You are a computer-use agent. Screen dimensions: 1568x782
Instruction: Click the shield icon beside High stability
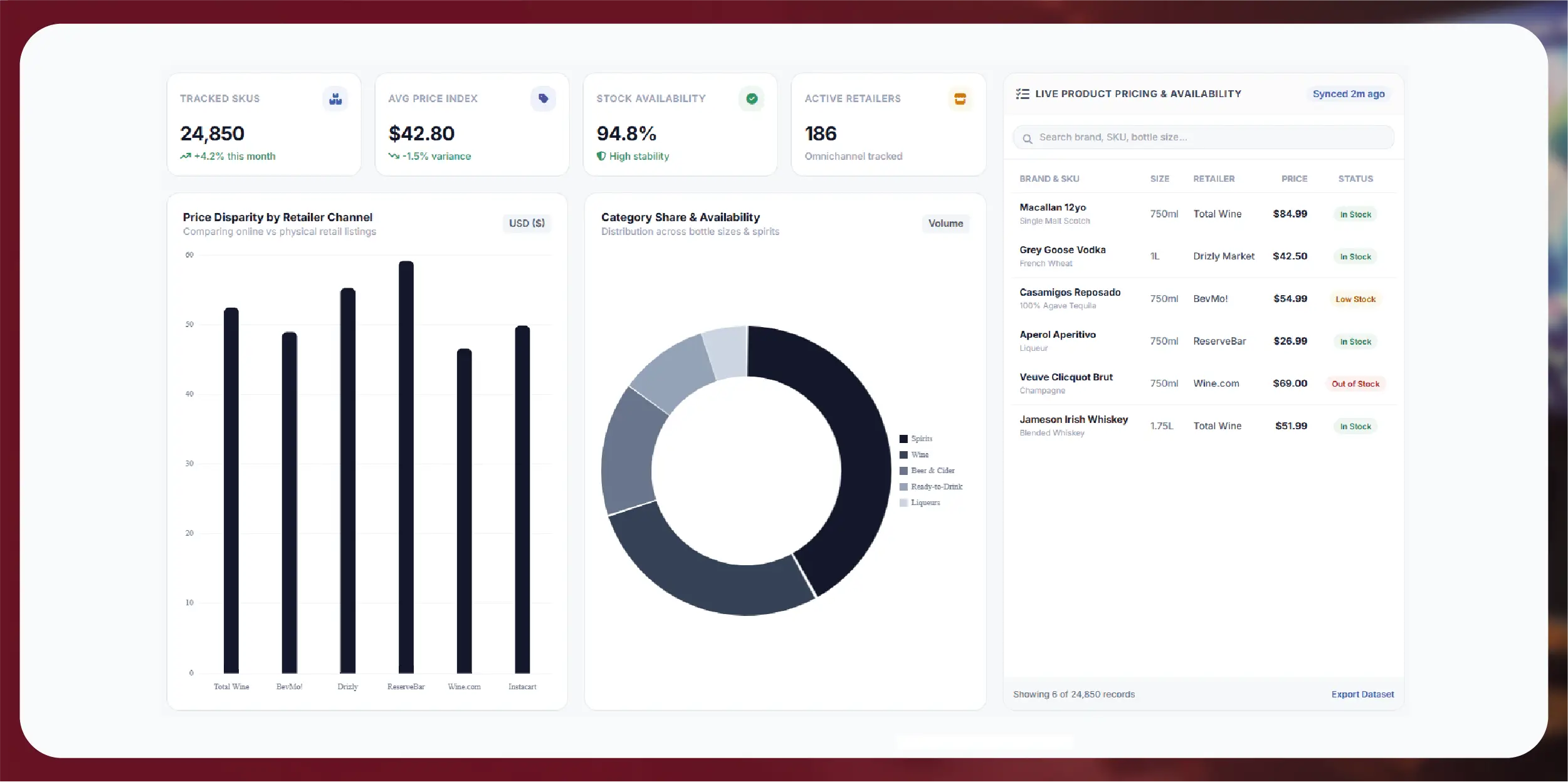point(601,156)
